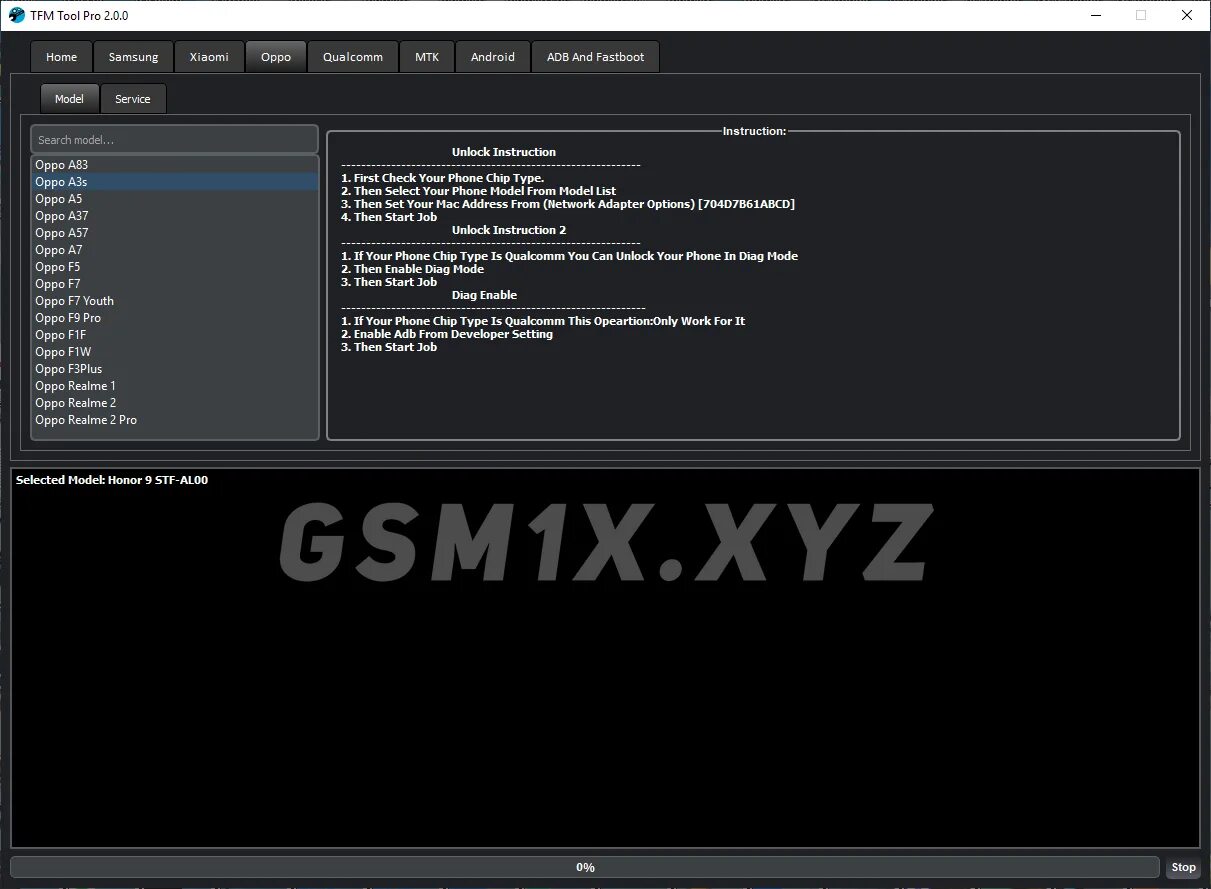The width and height of the screenshot is (1211, 889).
Task: Click the Mac Address instruction line
Action: tap(568, 204)
